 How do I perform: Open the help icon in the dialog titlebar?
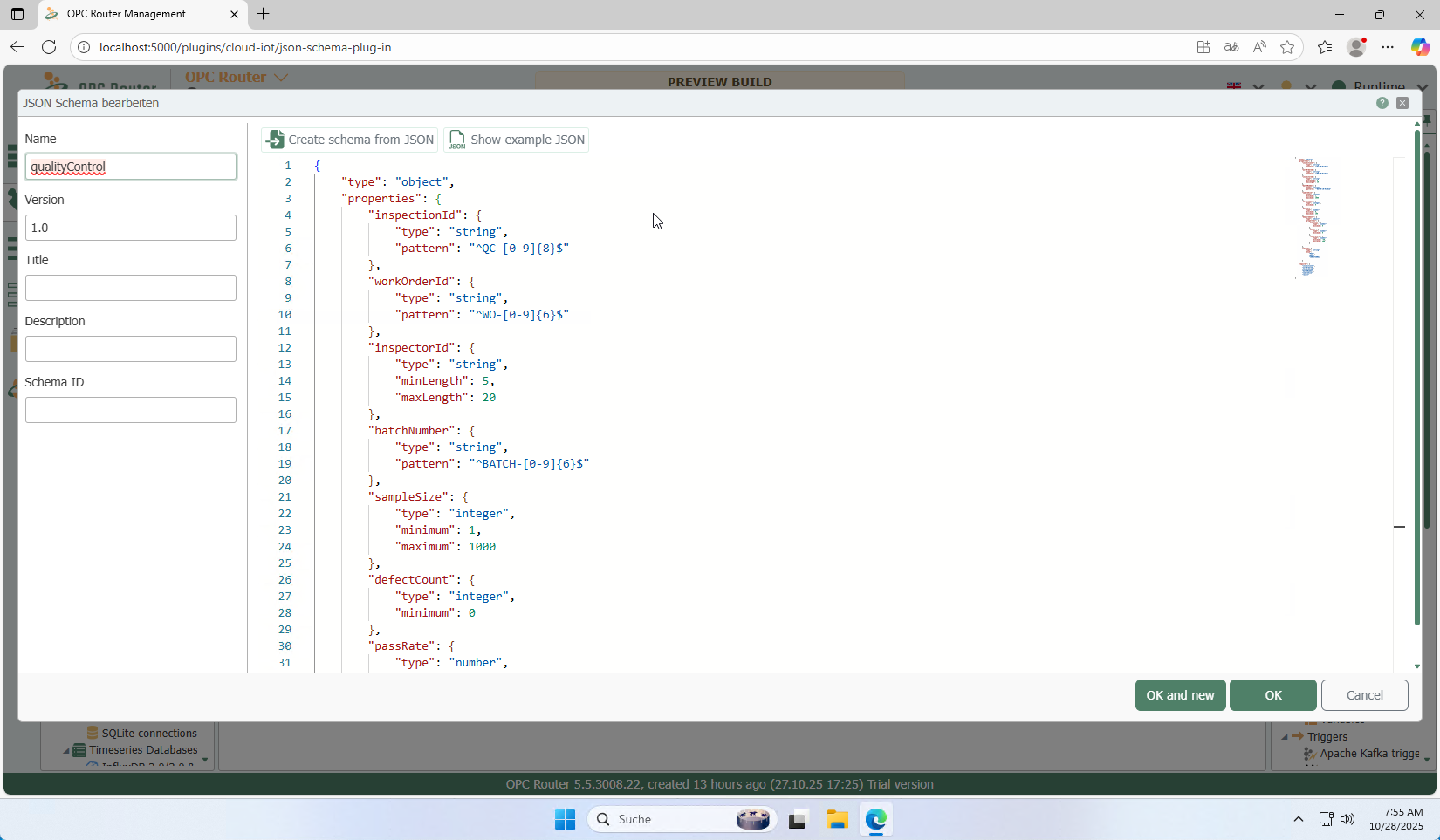pyautogui.click(x=1382, y=103)
